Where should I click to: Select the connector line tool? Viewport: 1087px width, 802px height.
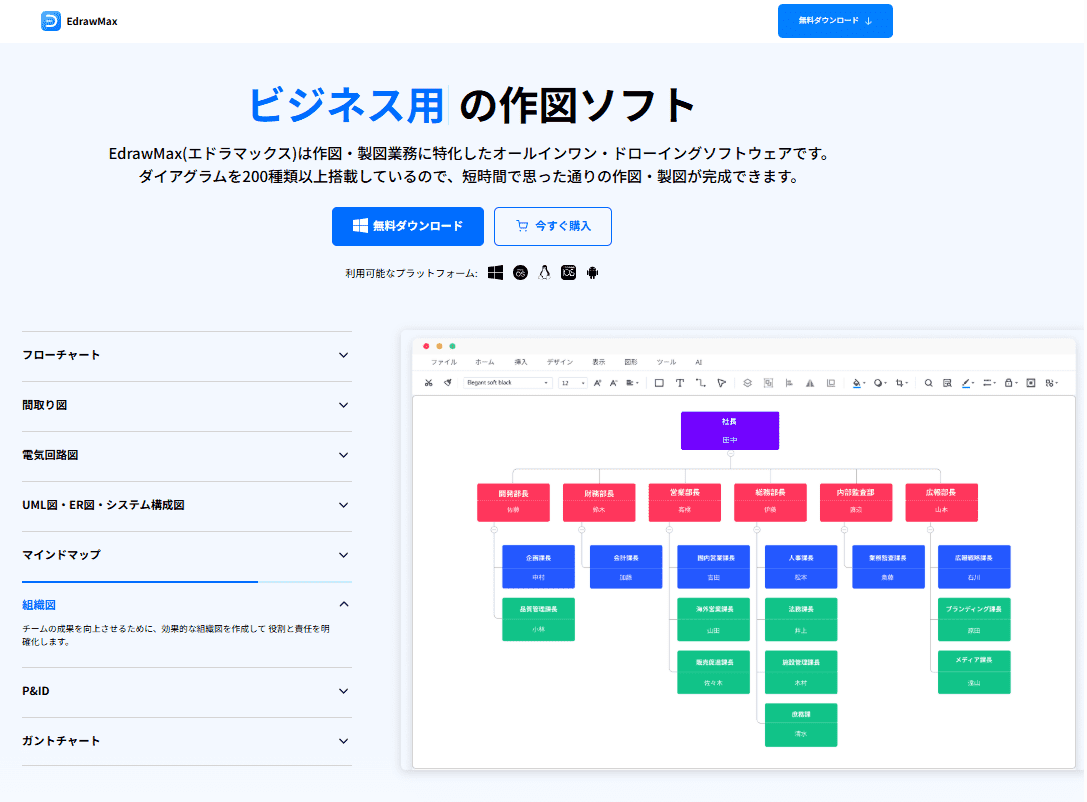(x=701, y=383)
